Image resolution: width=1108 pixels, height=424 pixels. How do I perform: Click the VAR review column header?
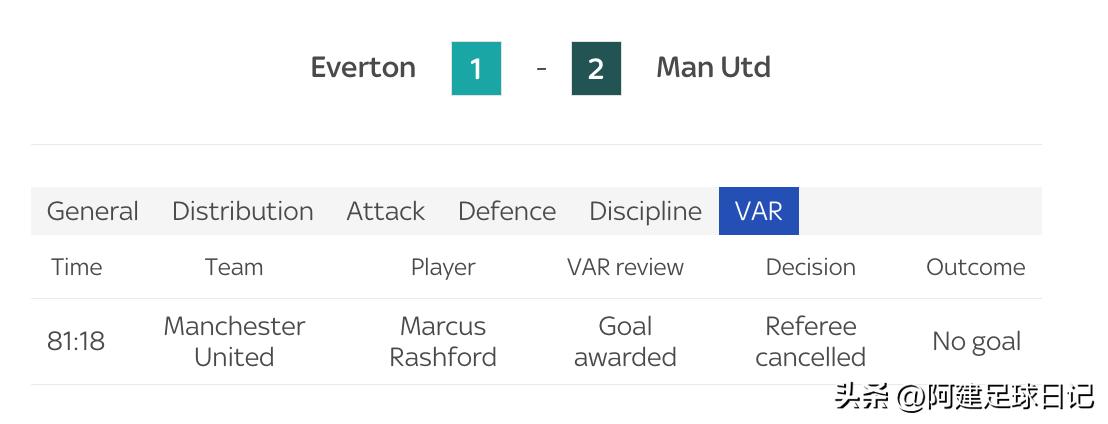pyautogui.click(x=625, y=267)
